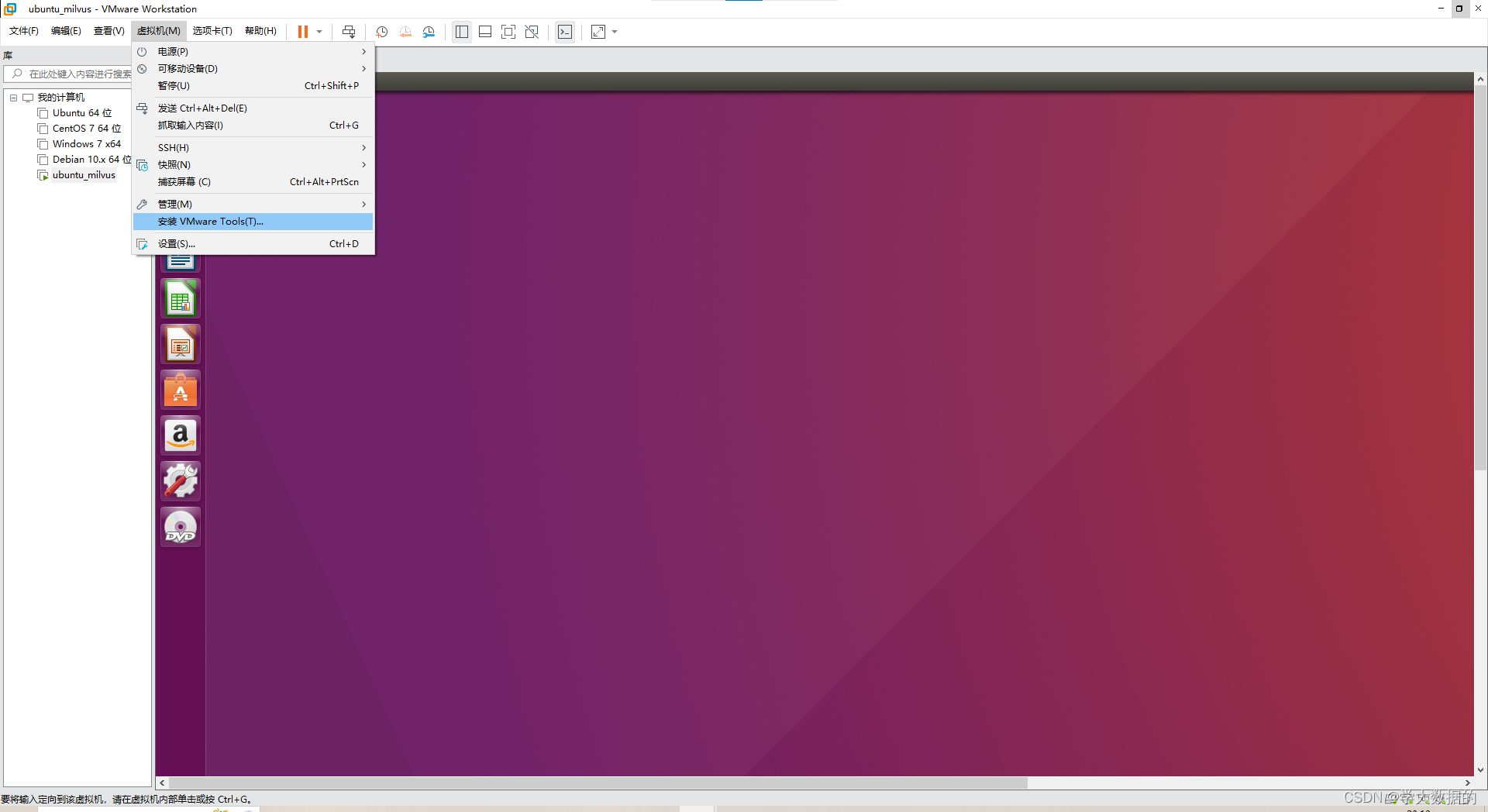Viewport: 1488px width, 812px height.
Task: Open LibreOffice Impress from Ubuntu launcher
Action: pos(181,345)
